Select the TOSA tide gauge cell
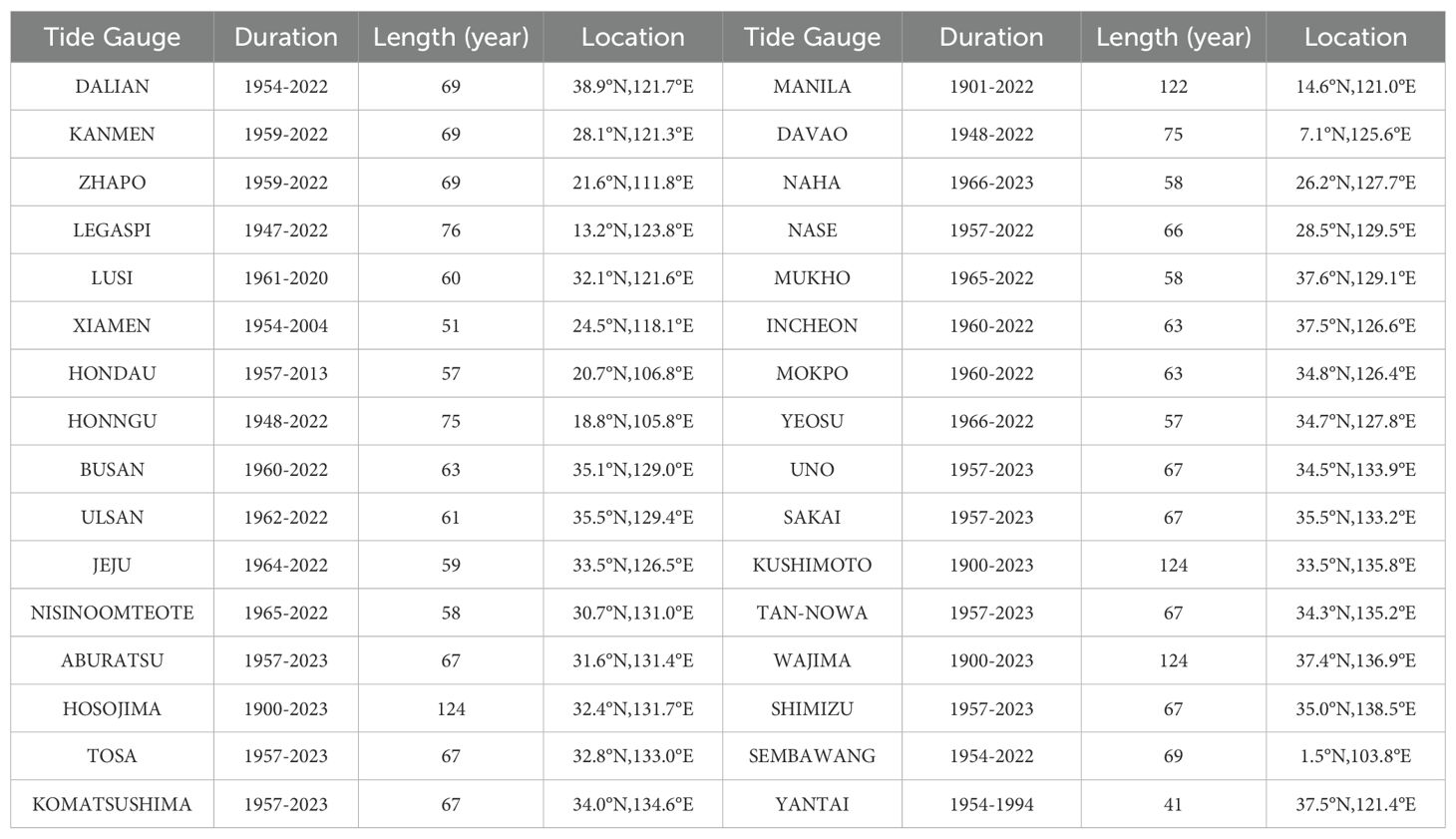1456x839 pixels. point(112,756)
